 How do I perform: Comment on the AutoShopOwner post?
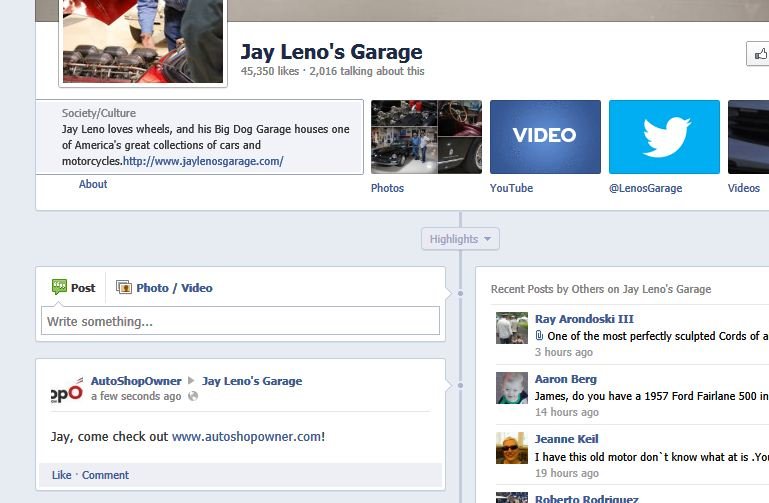tap(105, 475)
